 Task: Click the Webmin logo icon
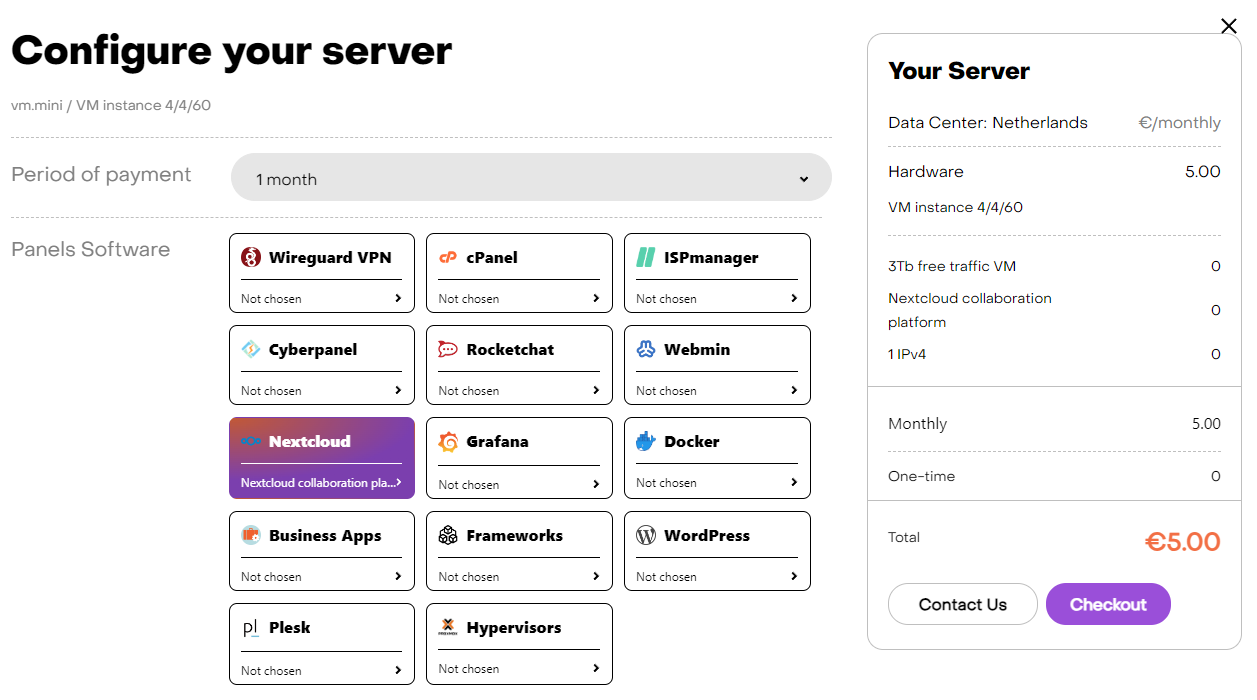pyautogui.click(x=646, y=350)
